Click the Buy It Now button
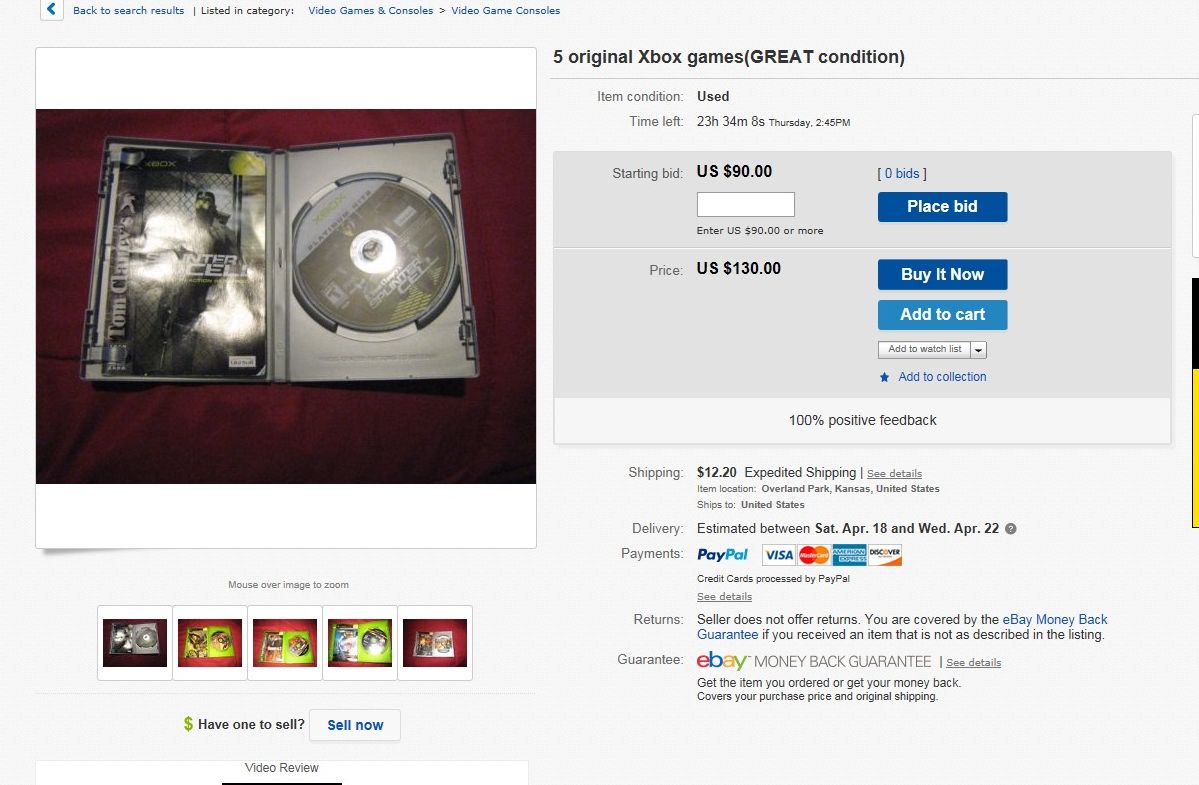Image resolution: width=1199 pixels, height=785 pixels. click(942, 274)
